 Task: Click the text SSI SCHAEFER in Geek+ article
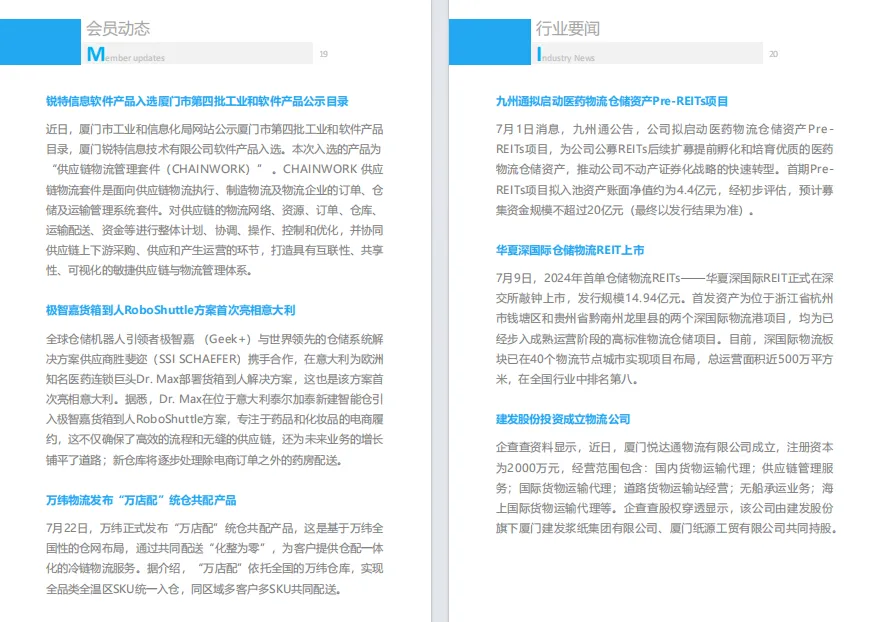(200, 359)
